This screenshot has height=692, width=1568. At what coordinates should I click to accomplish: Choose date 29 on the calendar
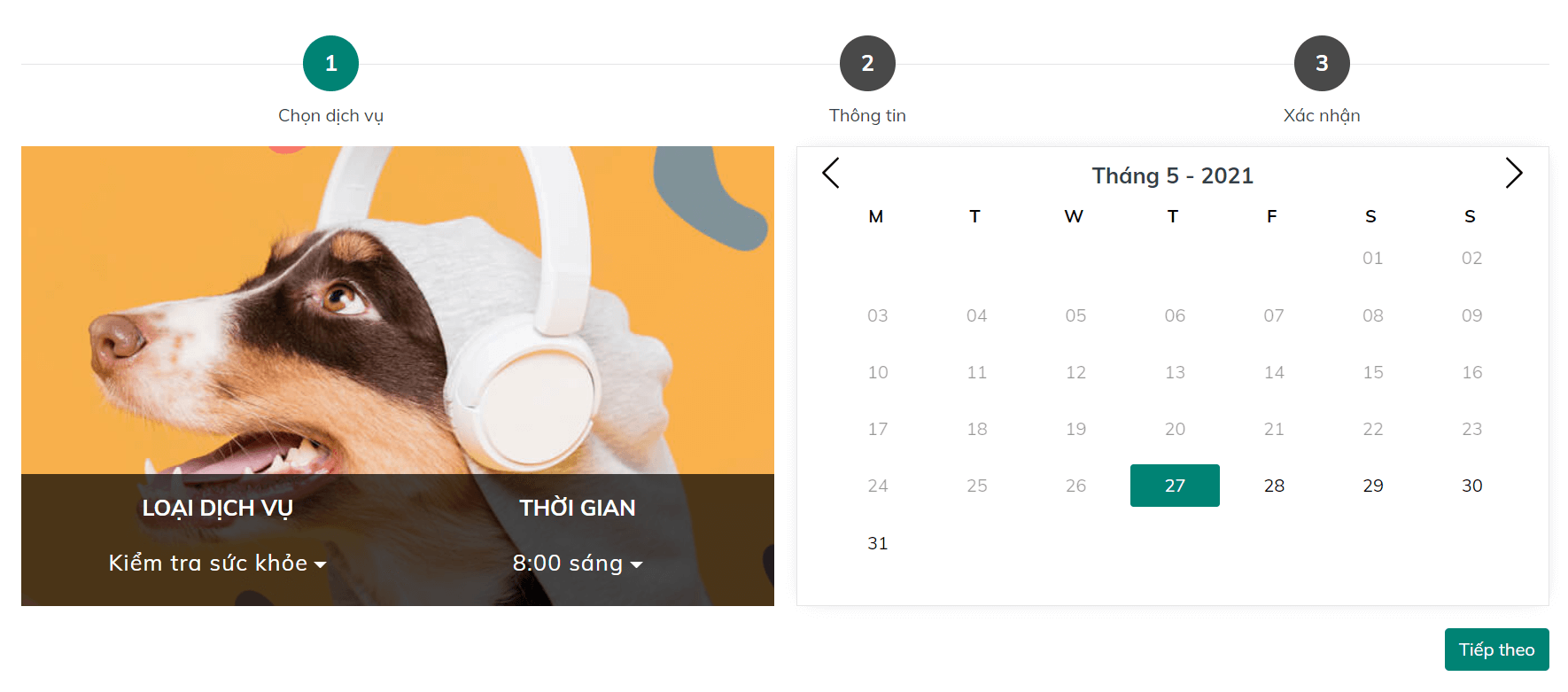point(1373,486)
